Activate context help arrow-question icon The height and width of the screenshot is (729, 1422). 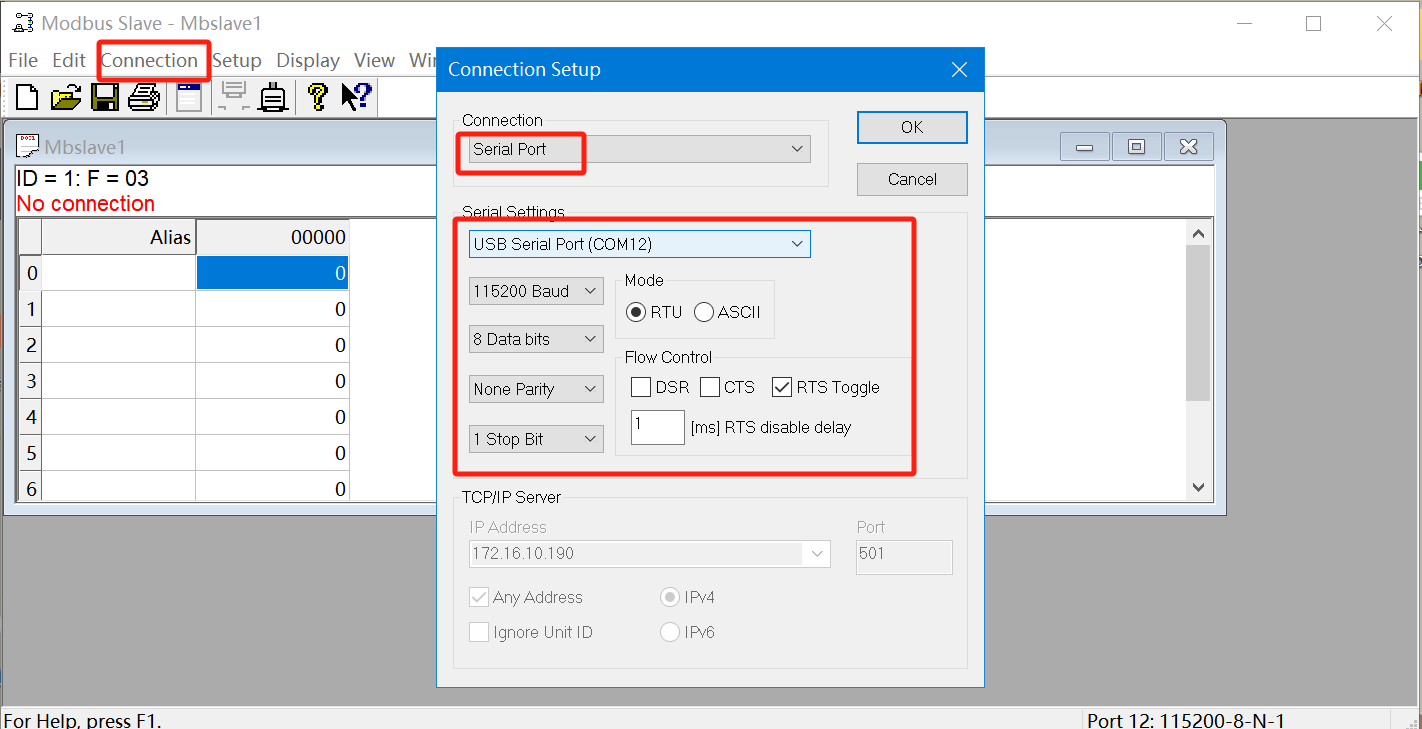[356, 97]
